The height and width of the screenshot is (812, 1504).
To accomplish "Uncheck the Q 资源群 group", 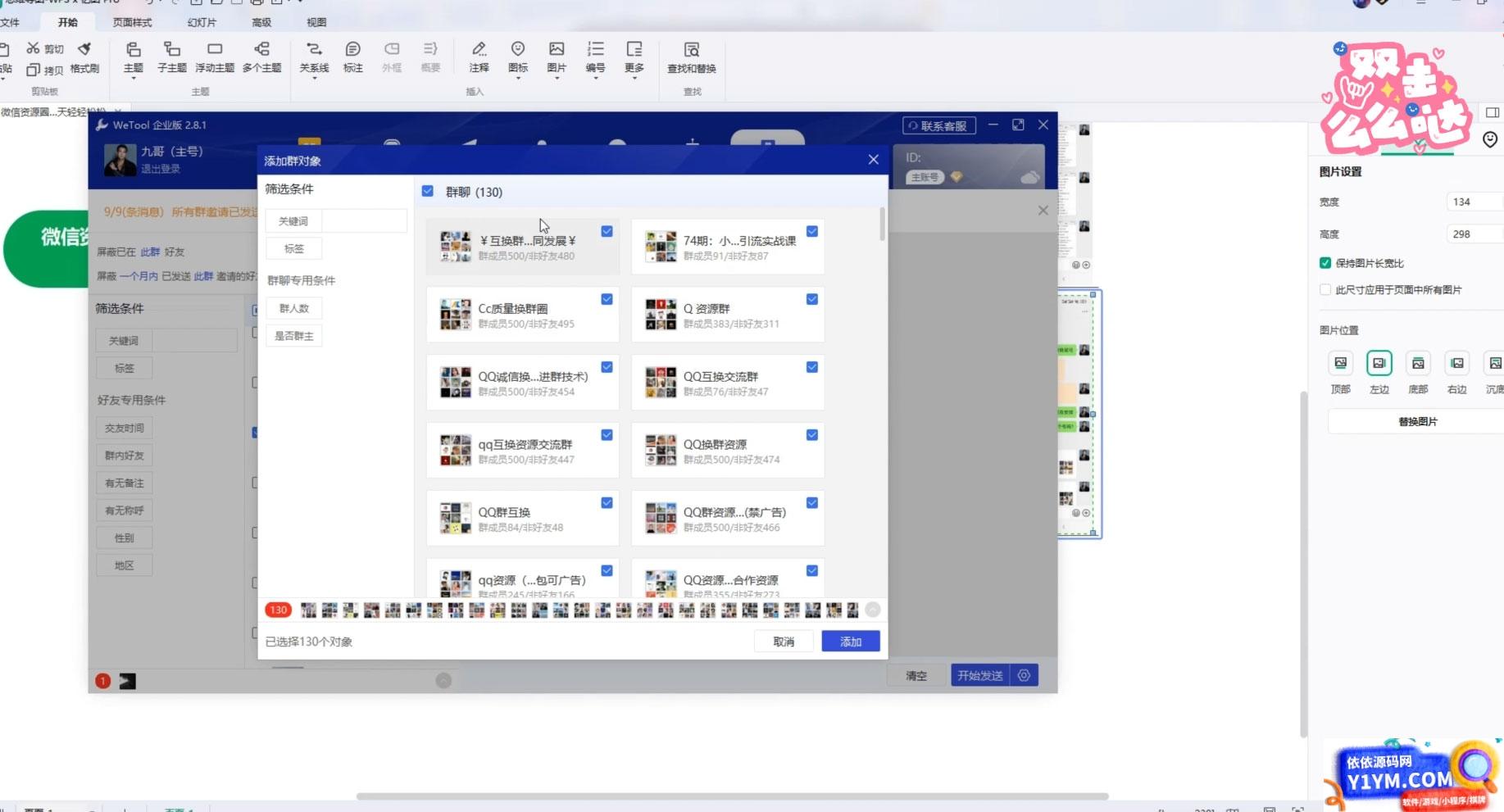I will click(x=811, y=299).
